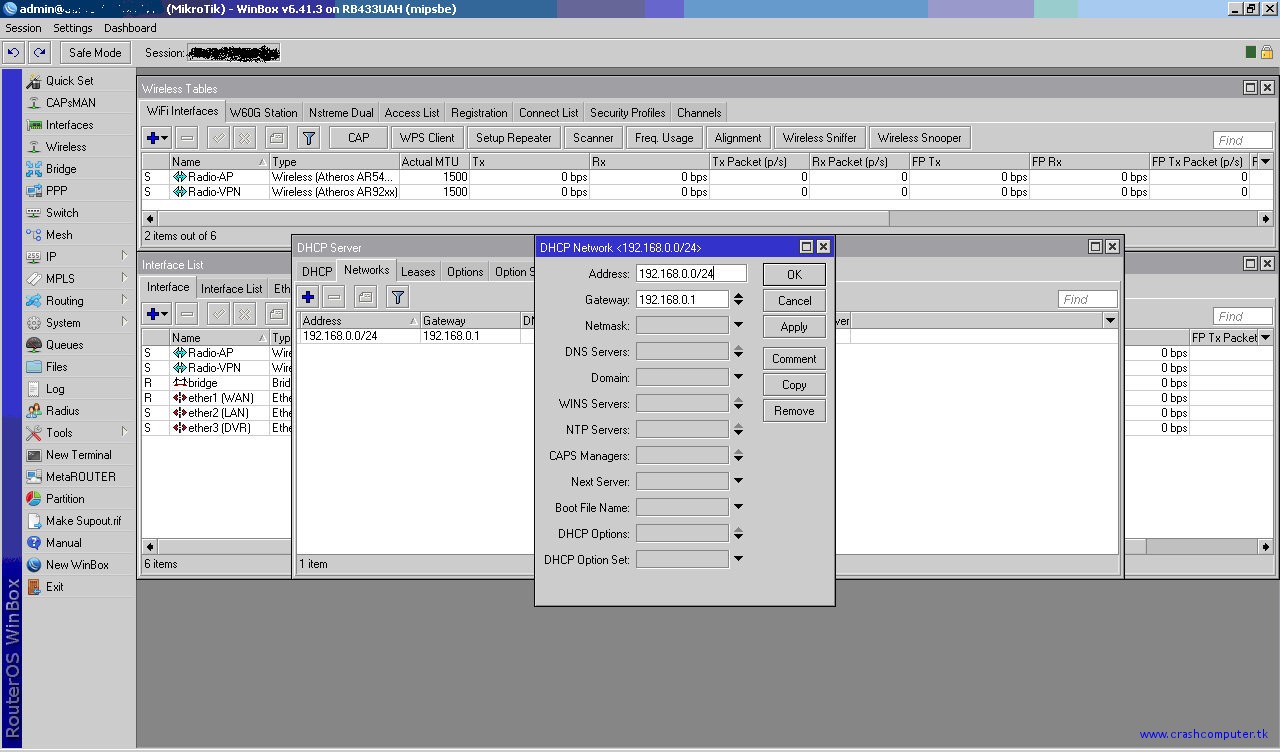
Task: Go to PPP in the sidebar
Action: pyautogui.click(x=56, y=191)
